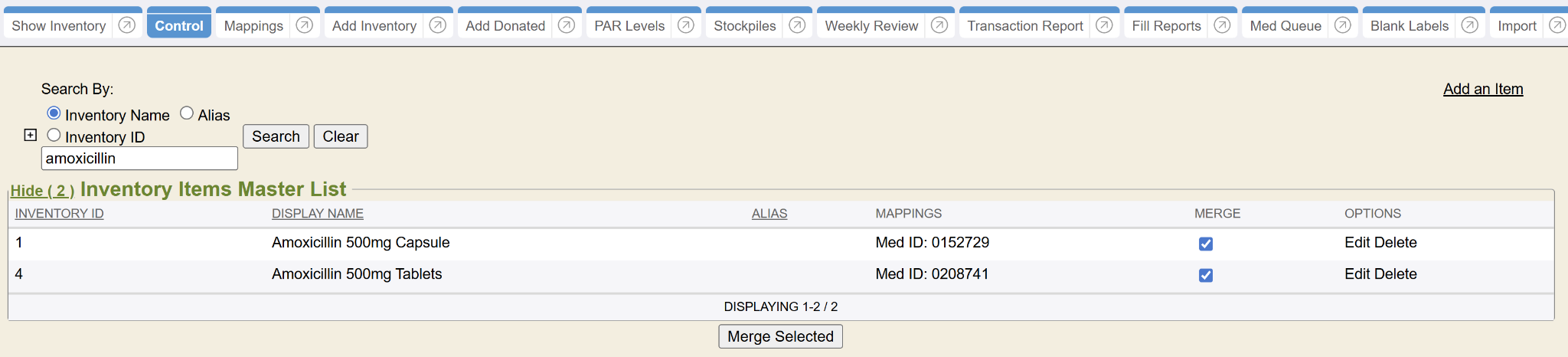Click the search text field containing amoxicillin
1568x357 pixels.
pyautogui.click(x=139, y=159)
